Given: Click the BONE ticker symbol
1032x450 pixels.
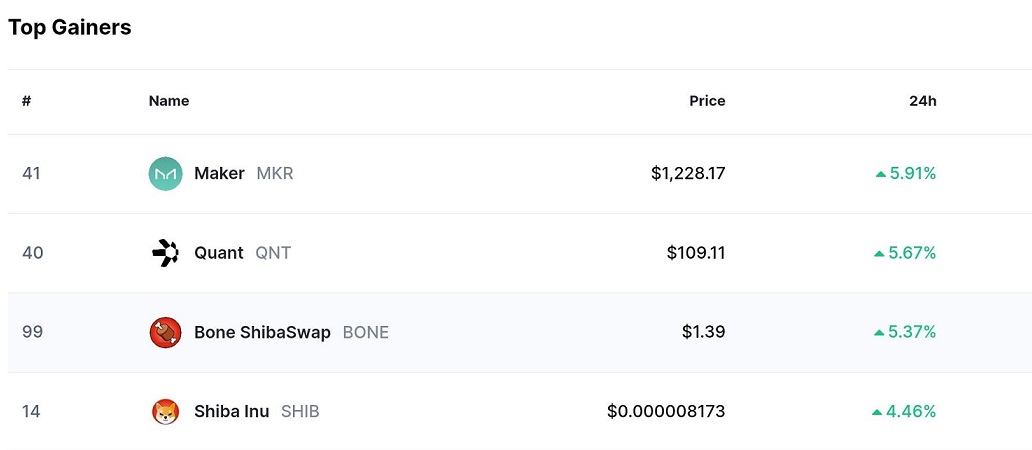Looking at the screenshot, I should (x=366, y=332).
